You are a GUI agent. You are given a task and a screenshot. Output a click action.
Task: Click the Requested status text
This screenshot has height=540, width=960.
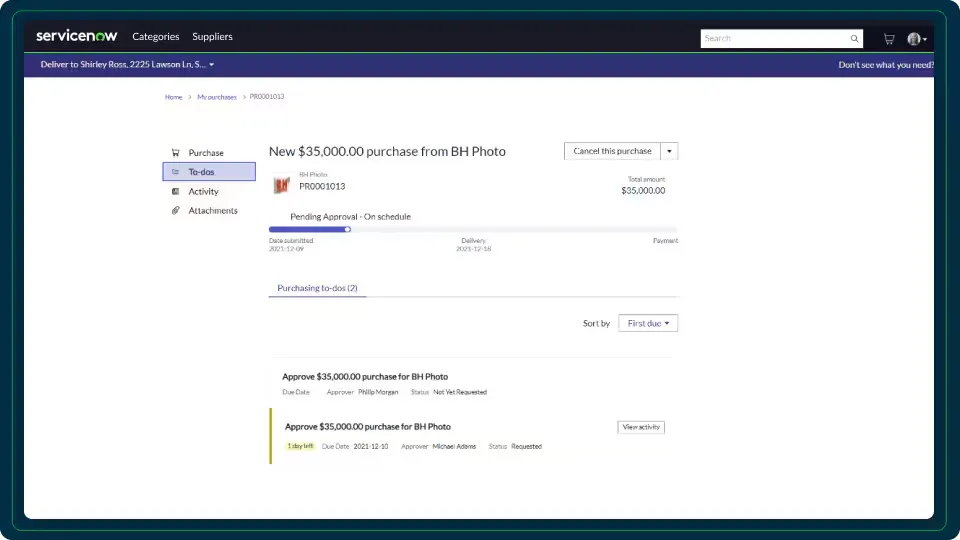pyautogui.click(x=527, y=446)
